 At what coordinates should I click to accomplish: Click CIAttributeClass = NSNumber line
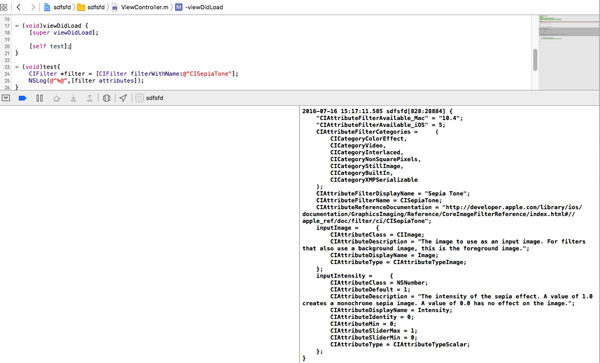pyautogui.click(x=379, y=283)
